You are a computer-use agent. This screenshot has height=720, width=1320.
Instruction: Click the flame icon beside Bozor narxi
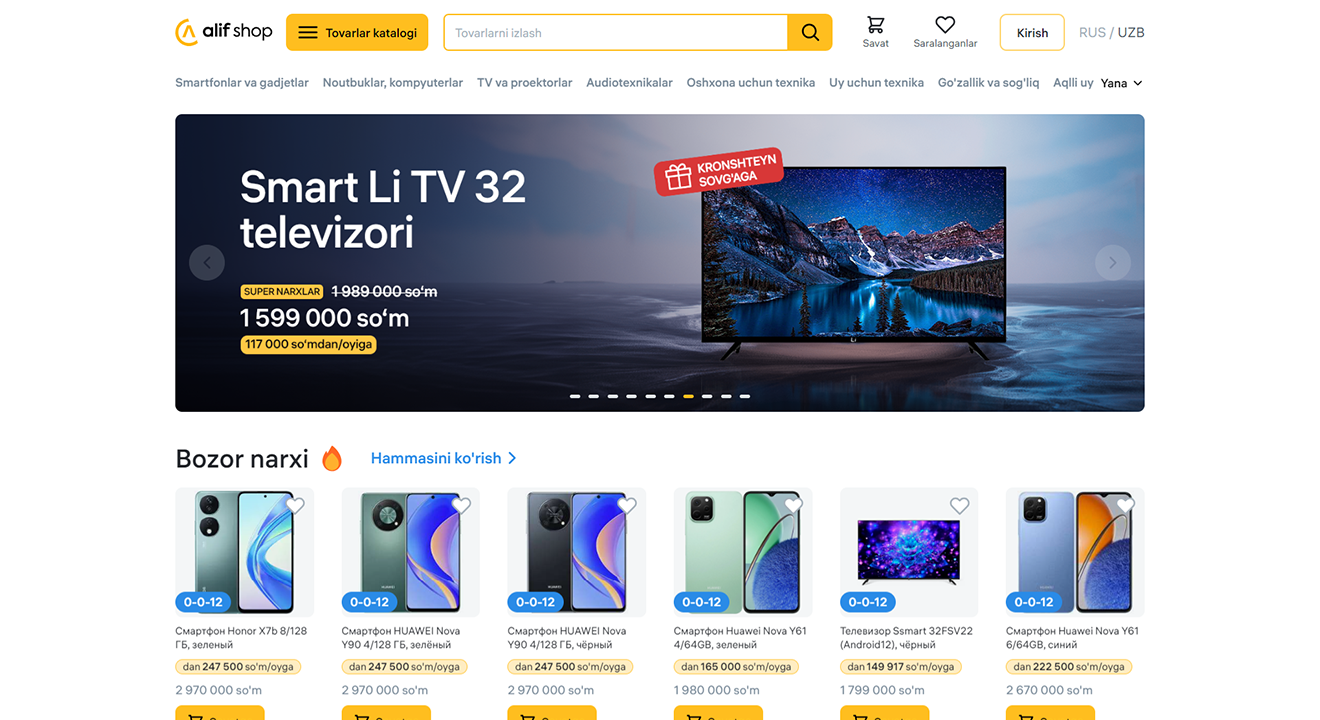(332, 459)
